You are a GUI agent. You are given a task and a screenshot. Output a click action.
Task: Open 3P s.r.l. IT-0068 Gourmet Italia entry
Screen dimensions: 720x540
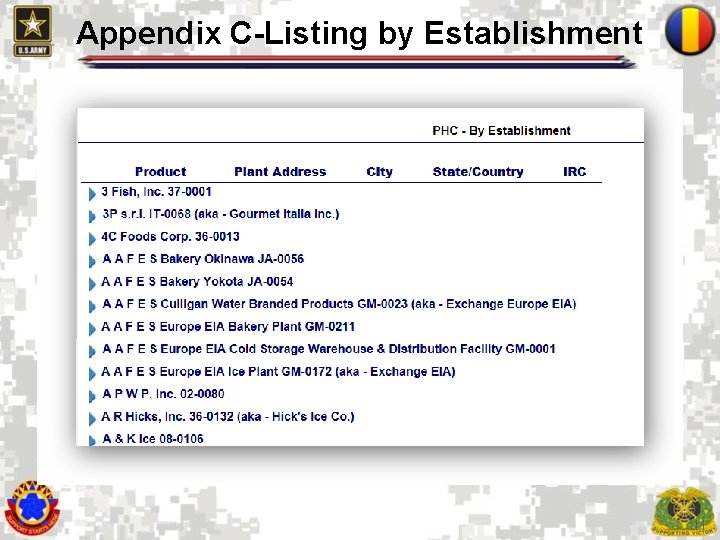click(x=221, y=214)
